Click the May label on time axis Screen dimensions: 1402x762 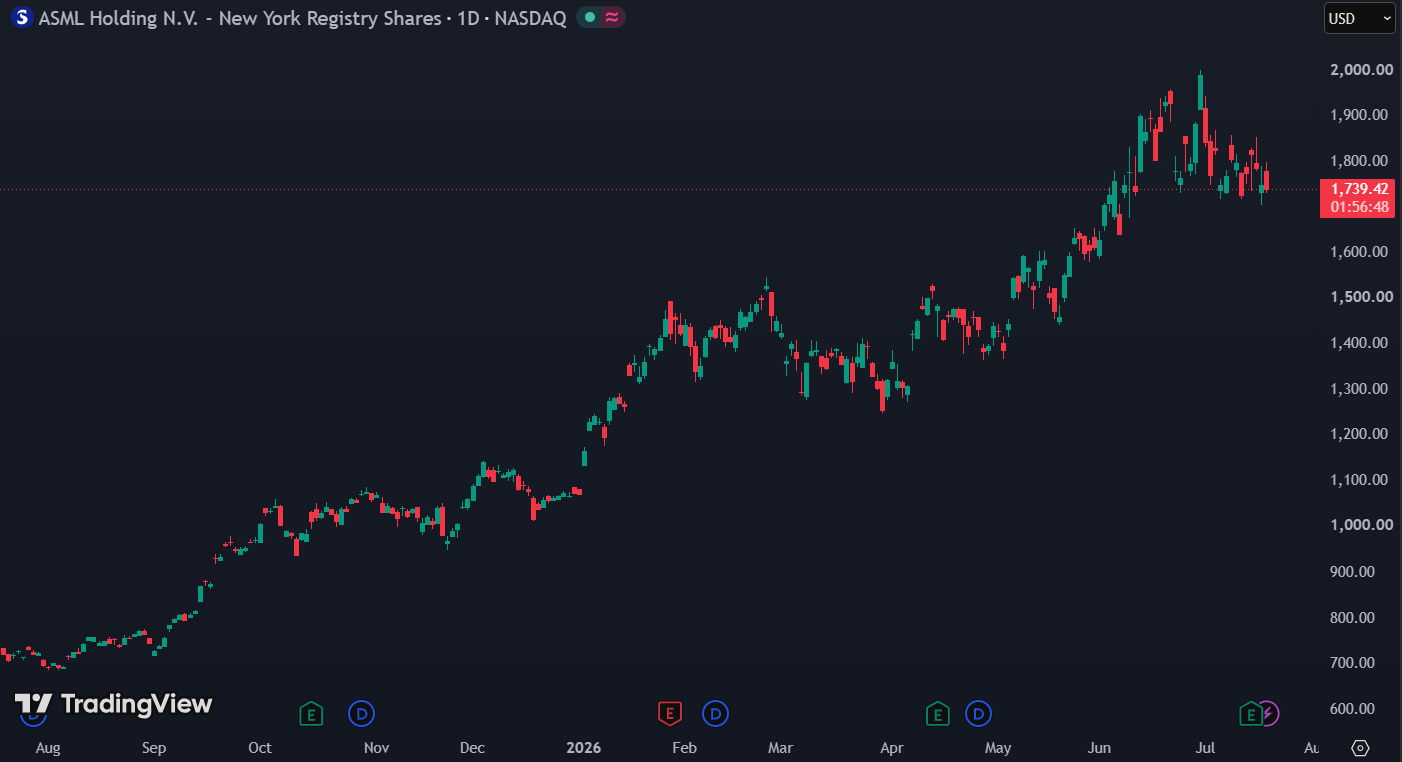(998, 747)
